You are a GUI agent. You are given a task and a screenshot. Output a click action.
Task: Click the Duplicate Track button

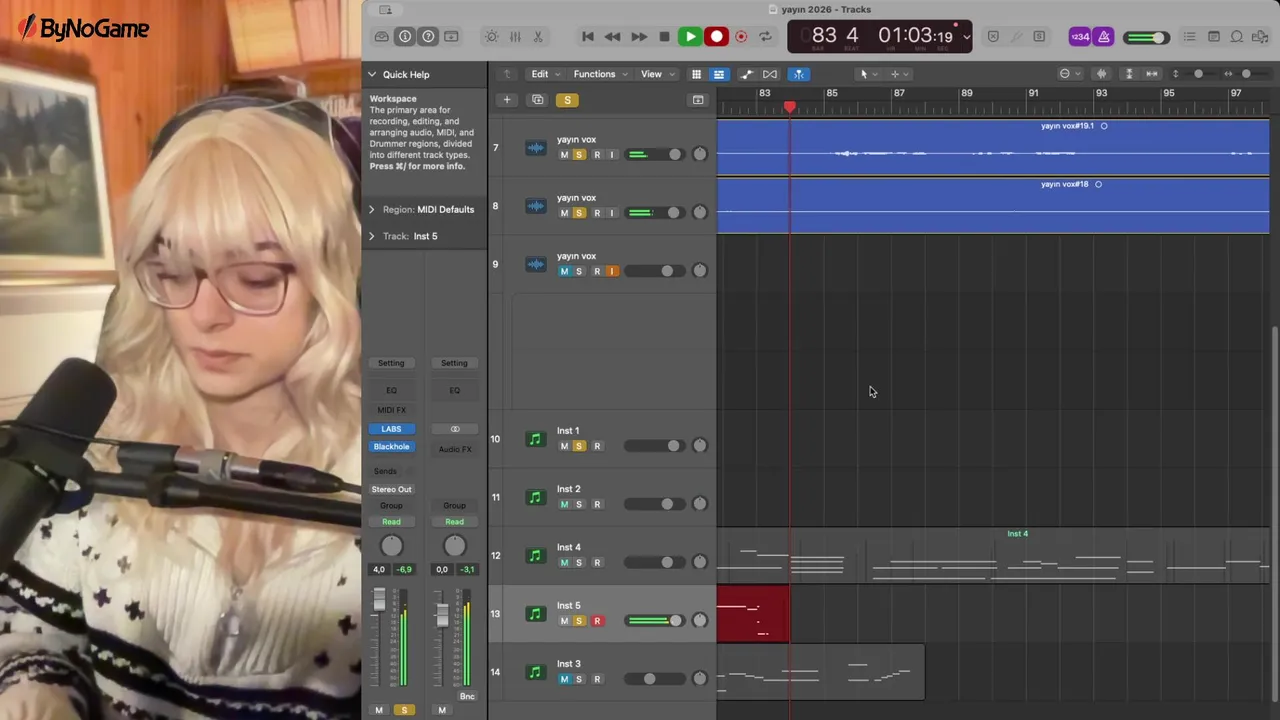tap(538, 100)
